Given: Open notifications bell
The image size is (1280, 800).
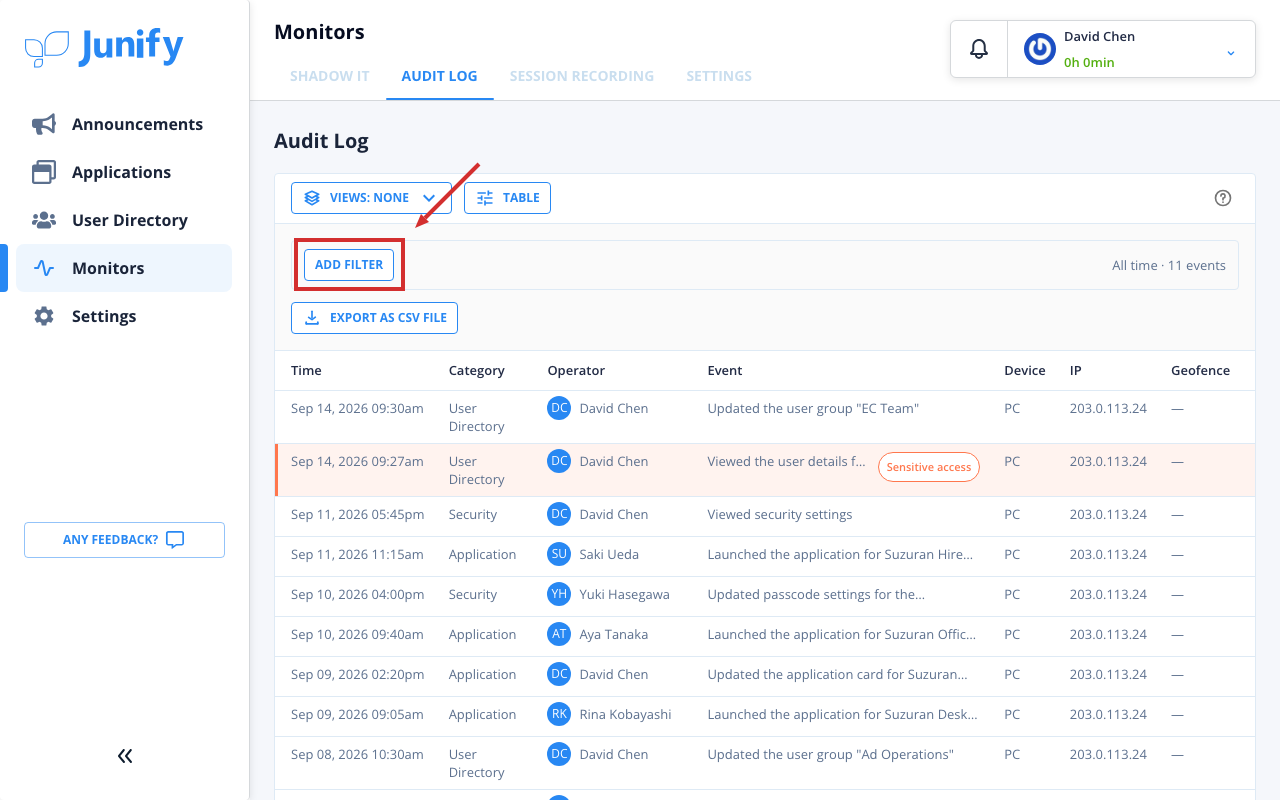Looking at the screenshot, I should [979, 48].
